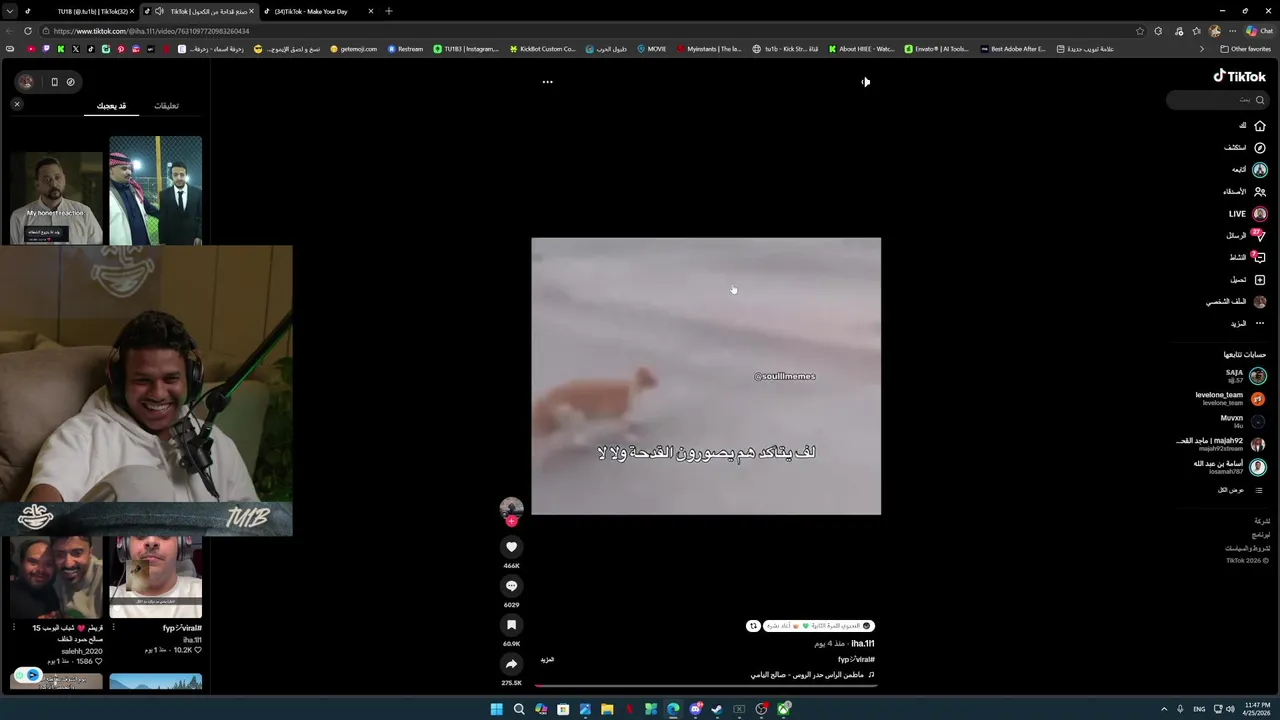
Task: Switch to the قد يعجبك tab
Action: pyautogui.click(x=111, y=106)
